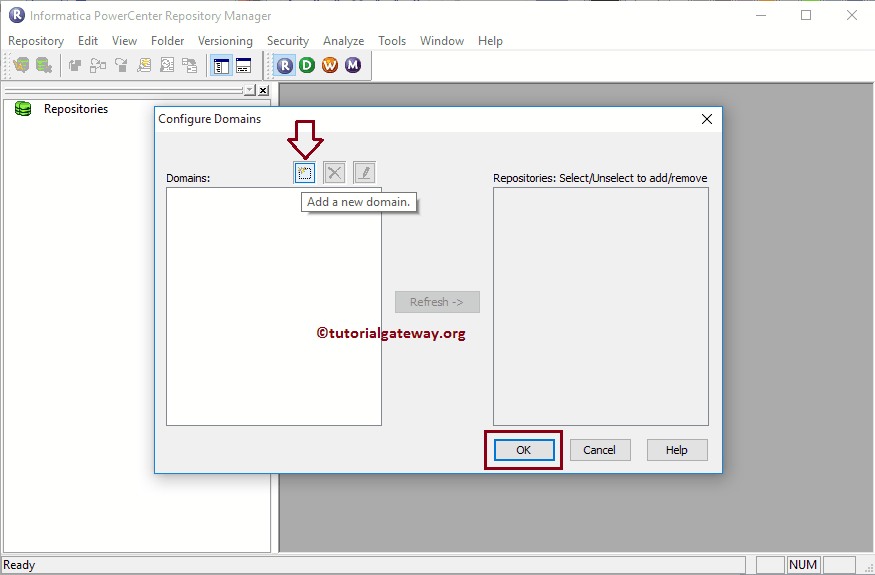Open the Versioning menu
Image resolution: width=875 pixels, height=575 pixels.
(225, 41)
